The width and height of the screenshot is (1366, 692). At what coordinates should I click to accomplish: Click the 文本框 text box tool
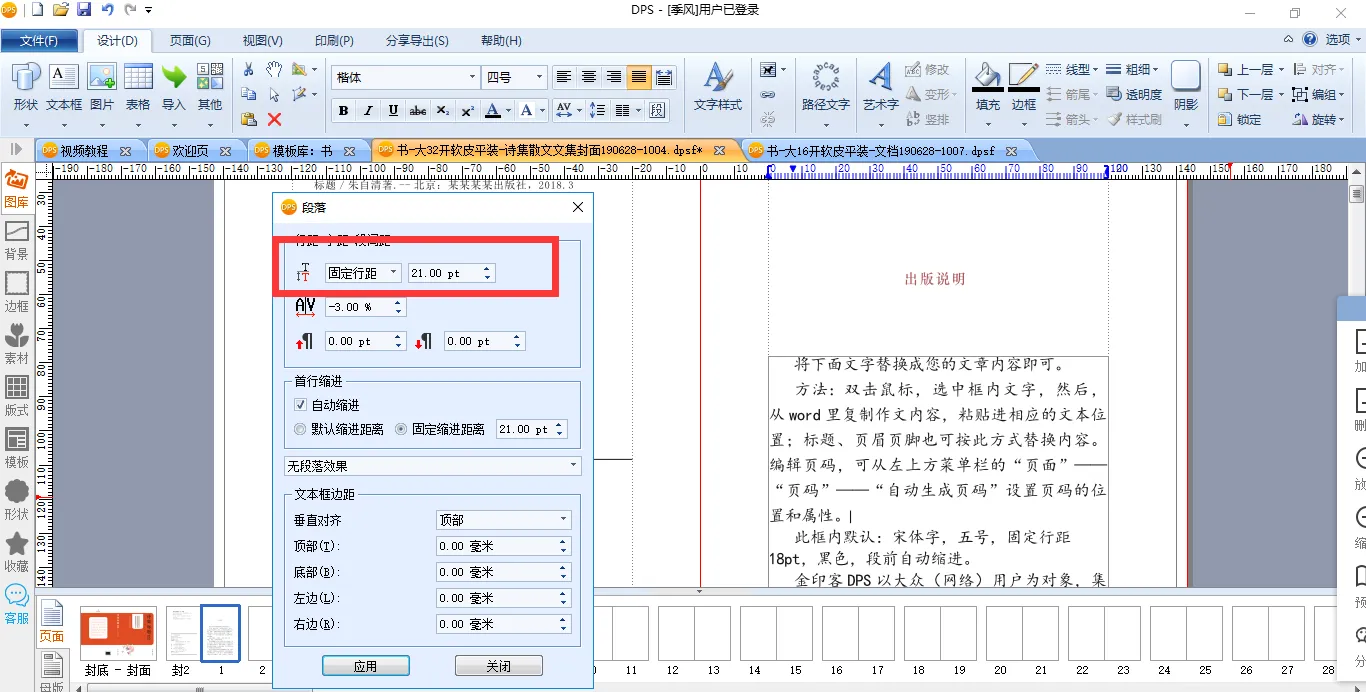[x=64, y=87]
